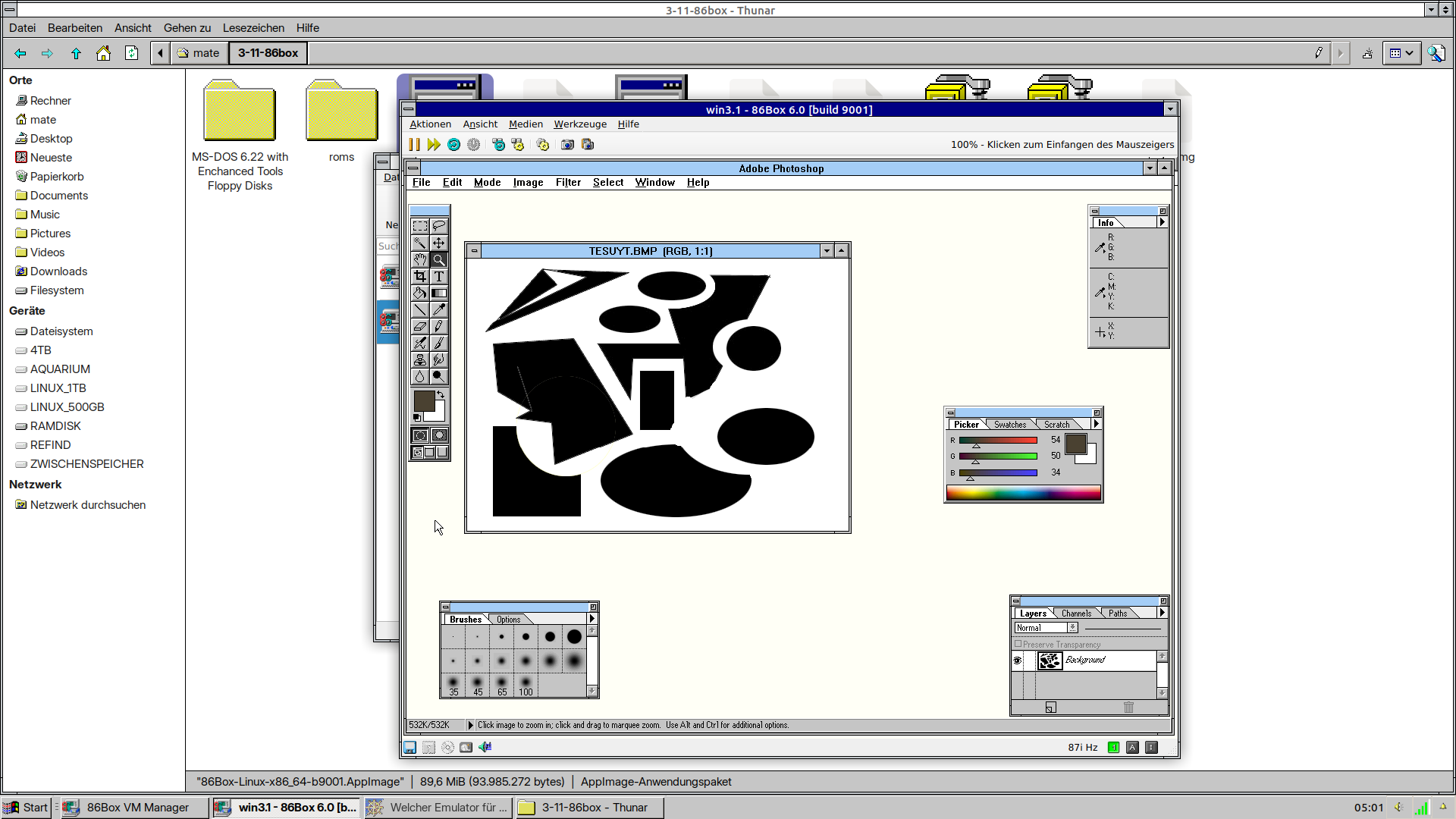
Task: Toggle Background layer visibility eye
Action: click(x=1018, y=661)
